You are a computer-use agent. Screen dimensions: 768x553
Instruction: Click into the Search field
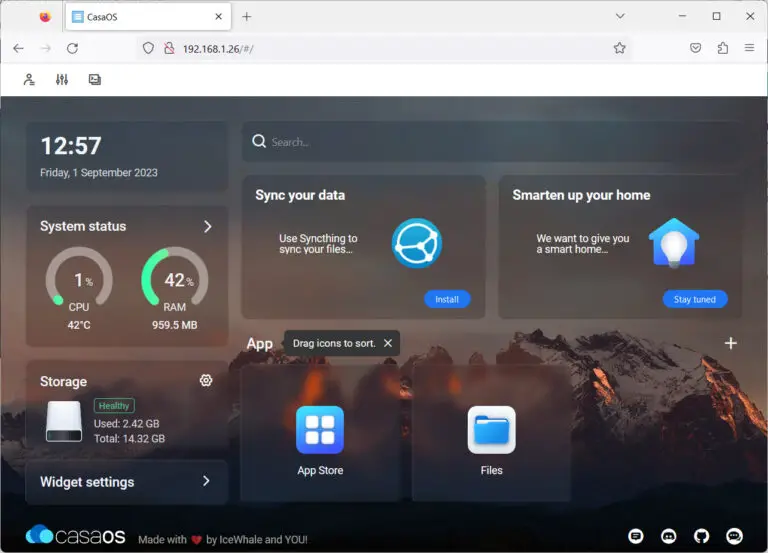(490, 142)
